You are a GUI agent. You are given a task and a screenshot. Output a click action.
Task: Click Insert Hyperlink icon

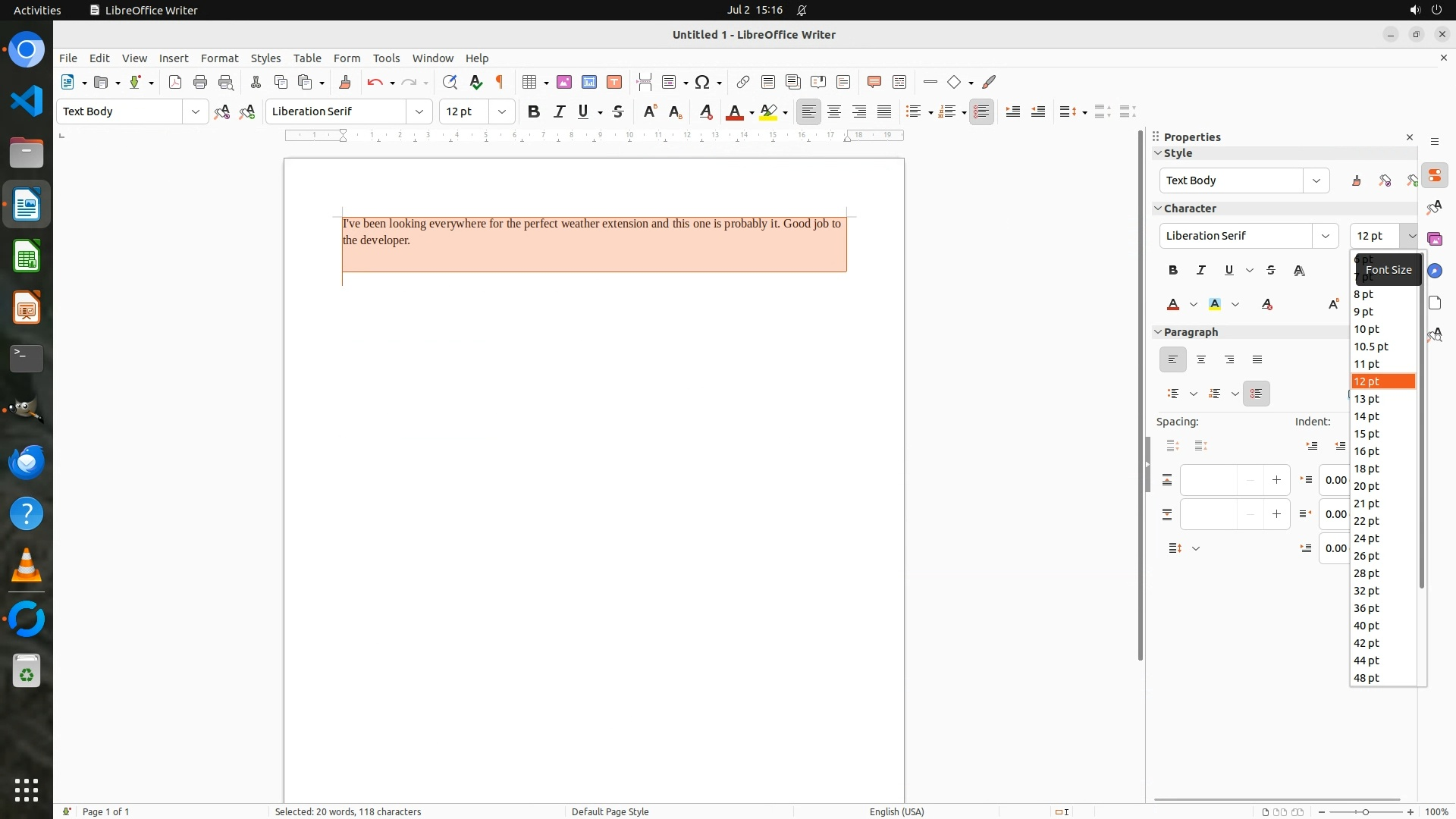pyautogui.click(x=743, y=82)
